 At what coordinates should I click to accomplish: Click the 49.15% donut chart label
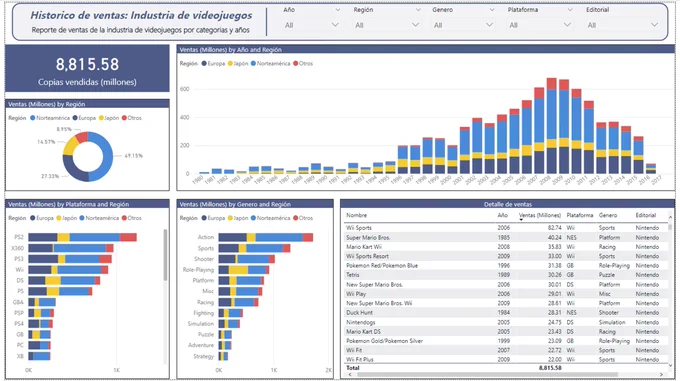tap(133, 156)
